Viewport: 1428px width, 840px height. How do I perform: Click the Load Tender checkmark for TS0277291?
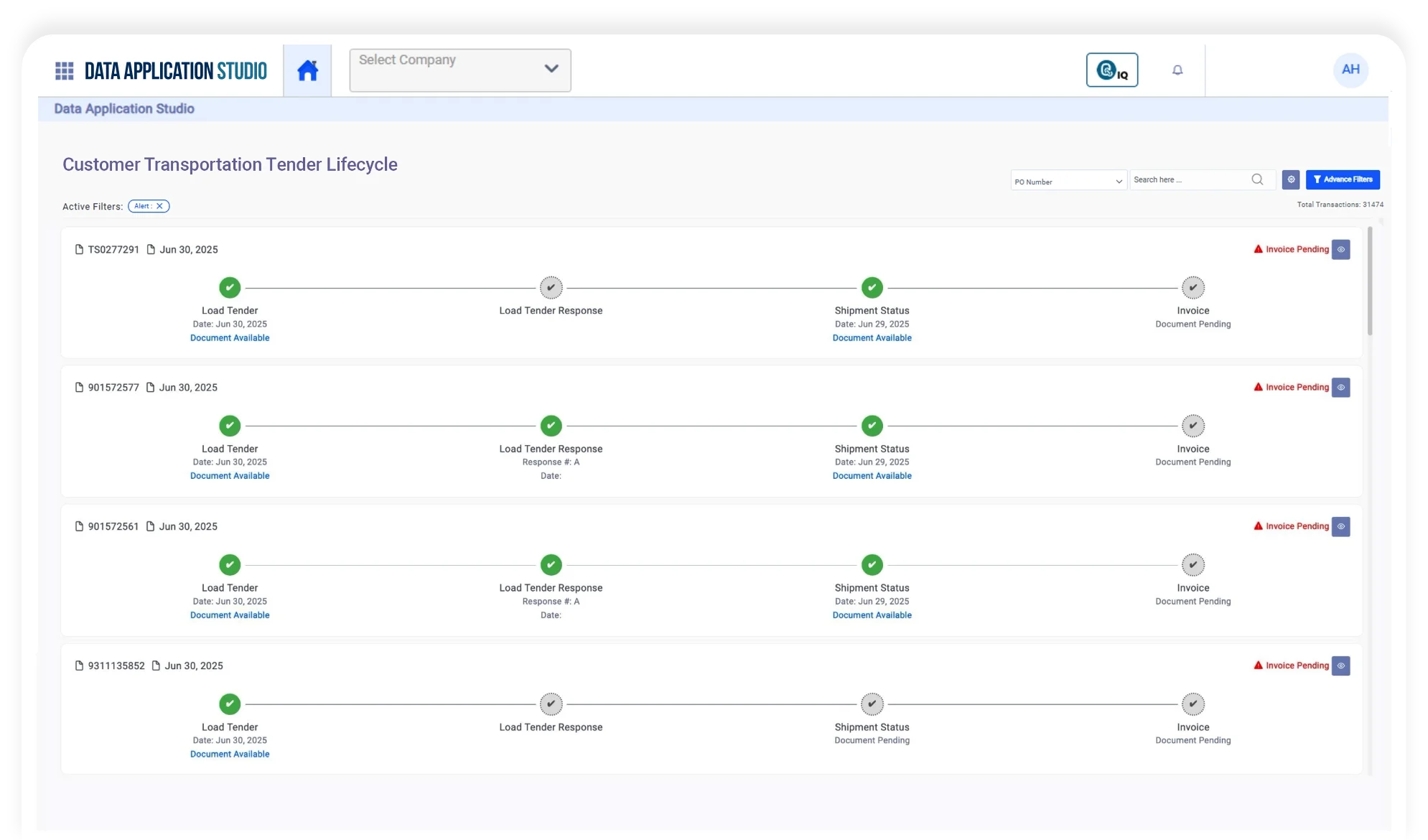(230, 288)
